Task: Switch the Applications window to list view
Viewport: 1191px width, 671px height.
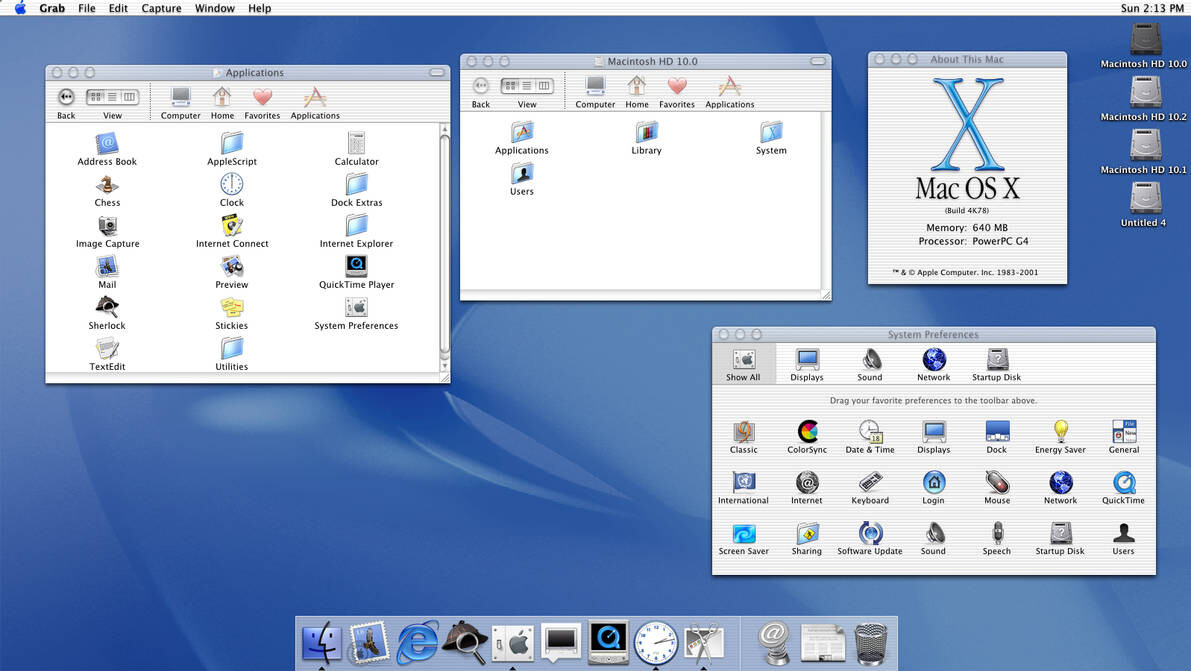Action: coord(112,97)
